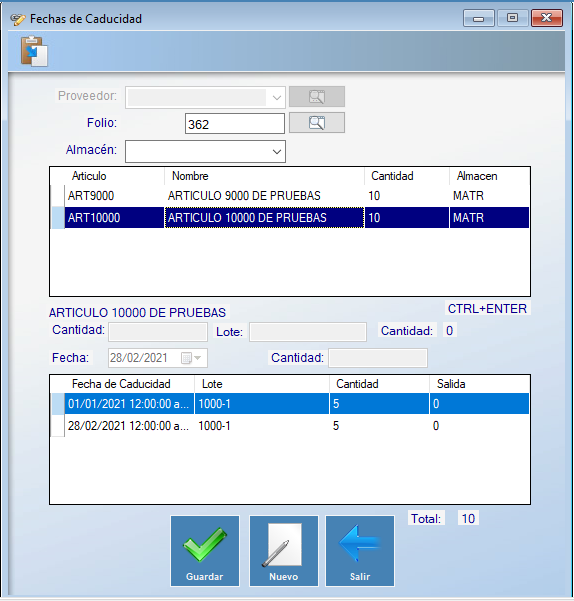The height and width of the screenshot is (601, 574).
Task: Click the search icon next to Folio
Action: pyautogui.click(x=317, y=123)
